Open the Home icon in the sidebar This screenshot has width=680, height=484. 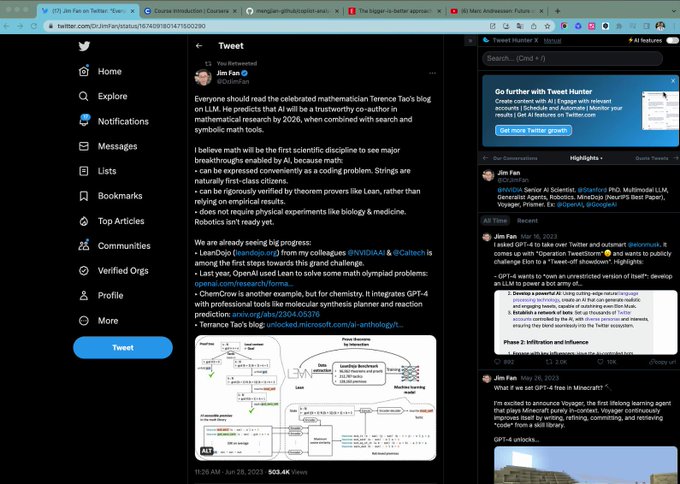click(84, 71)
